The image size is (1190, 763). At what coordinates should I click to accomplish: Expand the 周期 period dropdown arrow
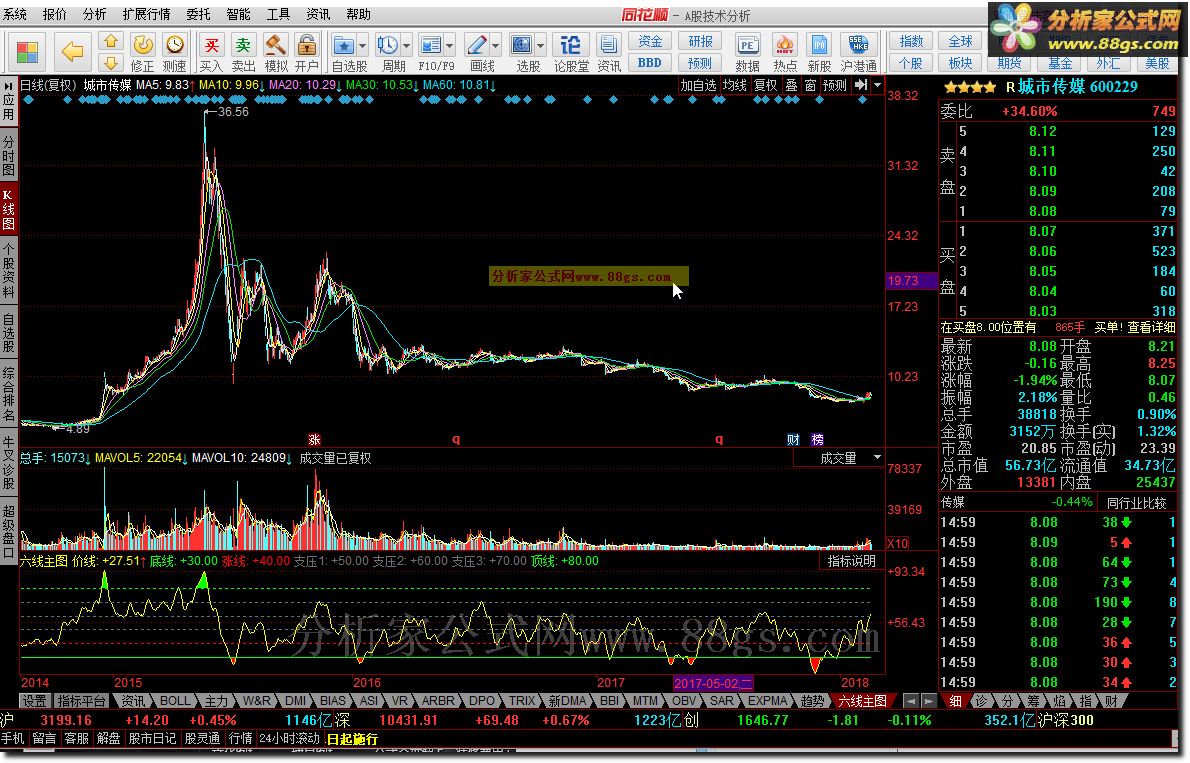click(x=407, y=46)
